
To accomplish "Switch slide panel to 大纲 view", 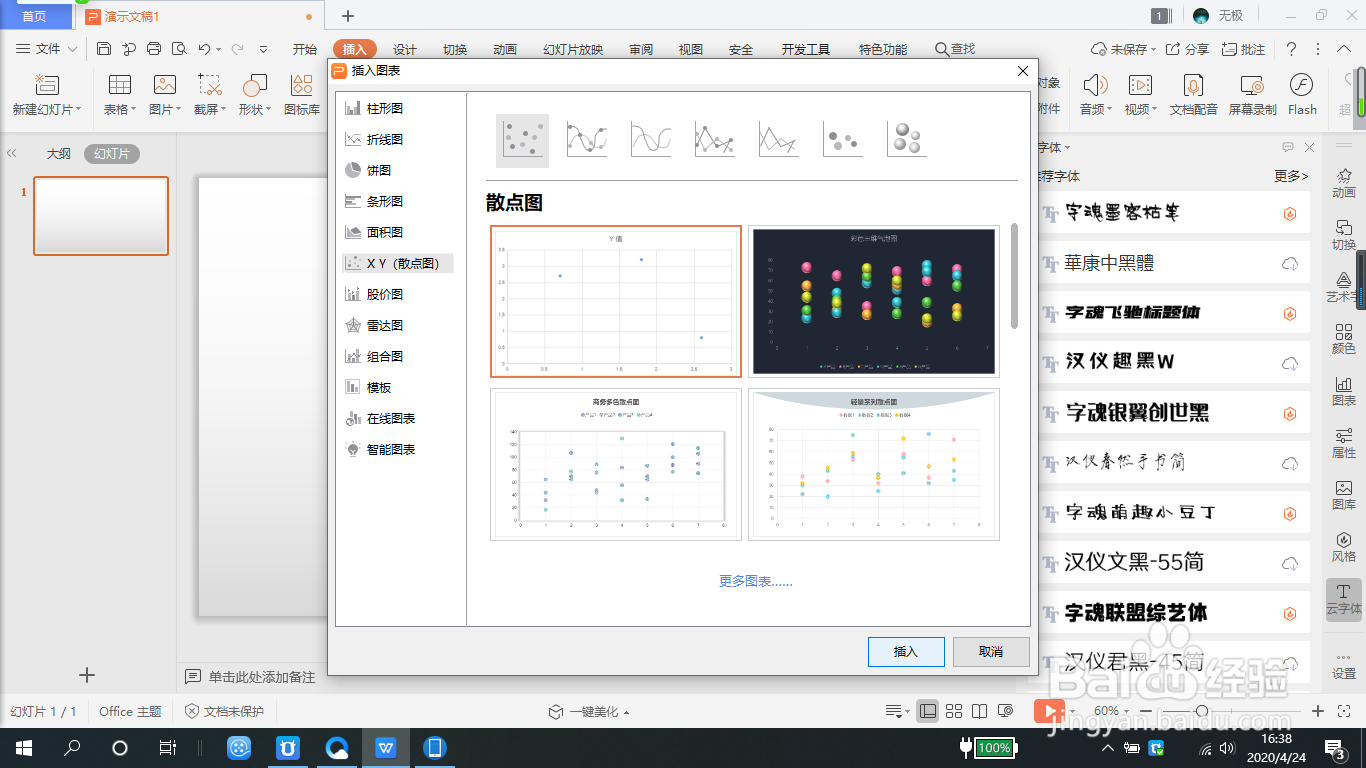I will tap(59, 154).
